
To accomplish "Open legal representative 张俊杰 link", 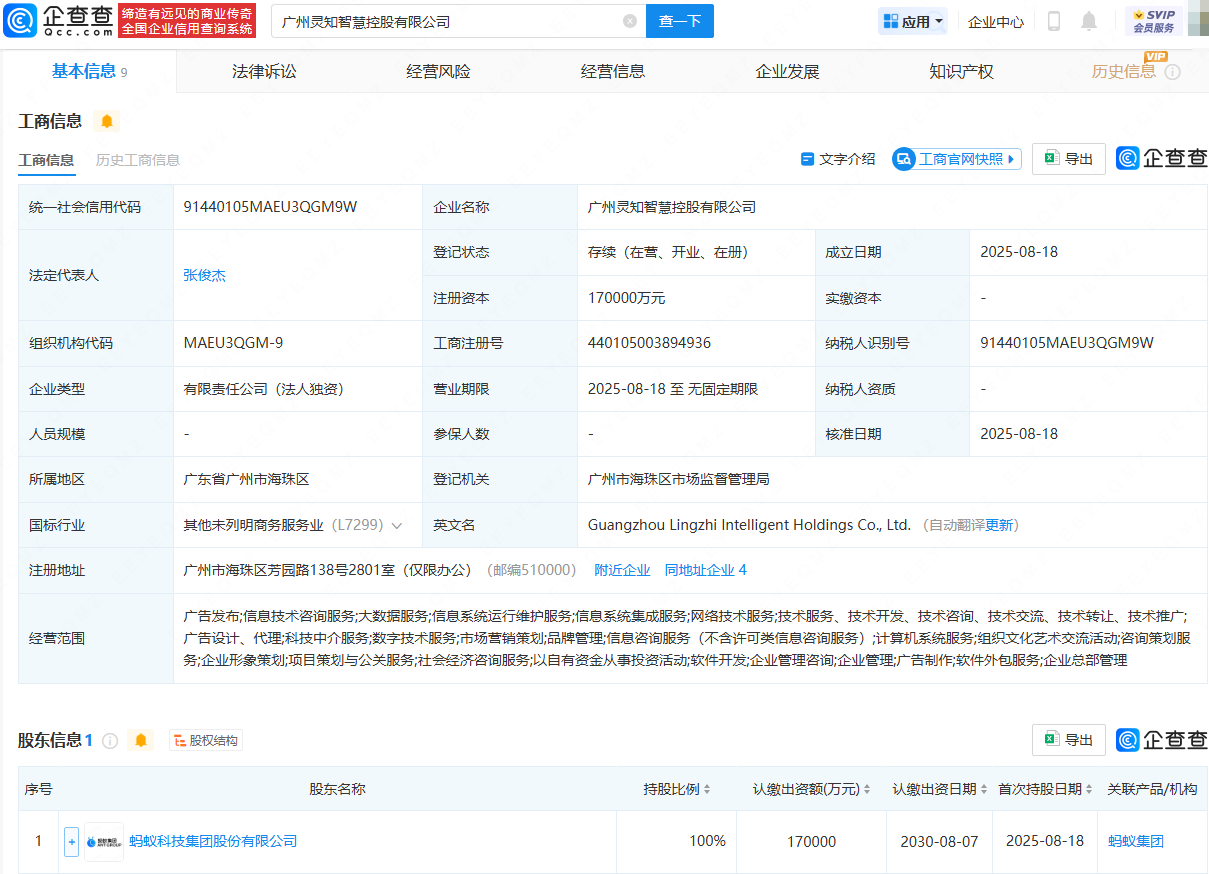I will [205, 275].
